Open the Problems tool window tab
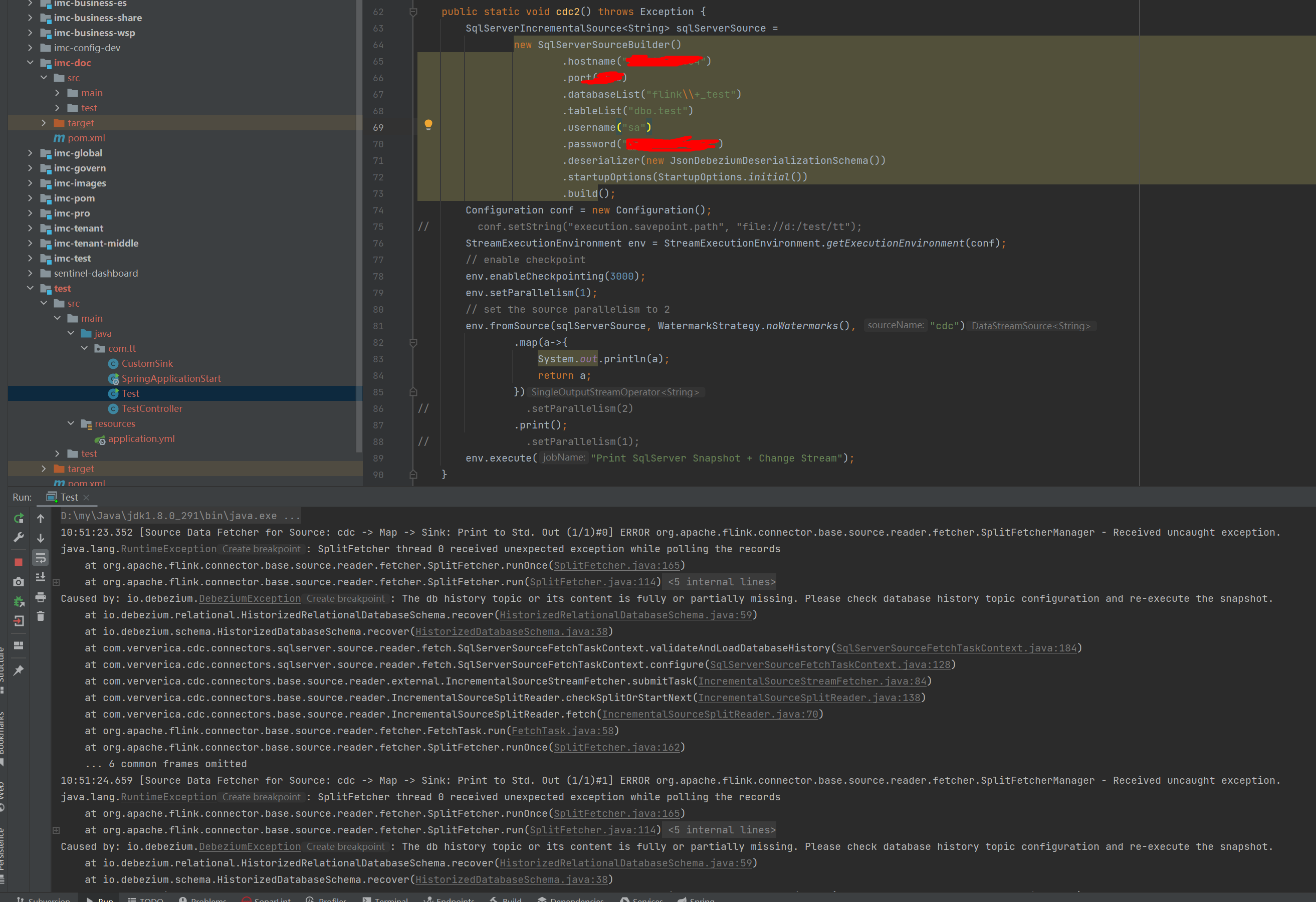The height and width of the screenshot is (902, 1316). pos(208,899)
